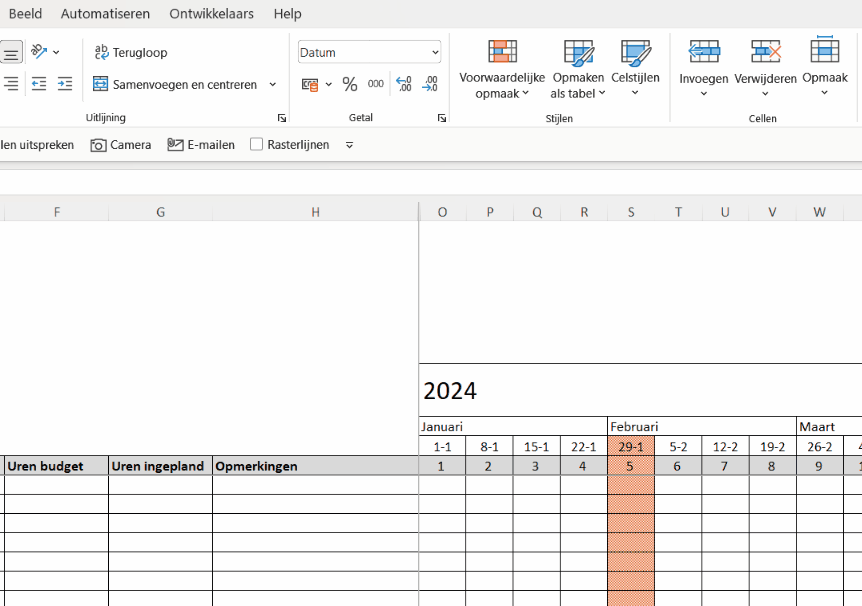Click the justify alignment icon
The height and width of the screenshot is (606, 862).
(x=11, y=84)
